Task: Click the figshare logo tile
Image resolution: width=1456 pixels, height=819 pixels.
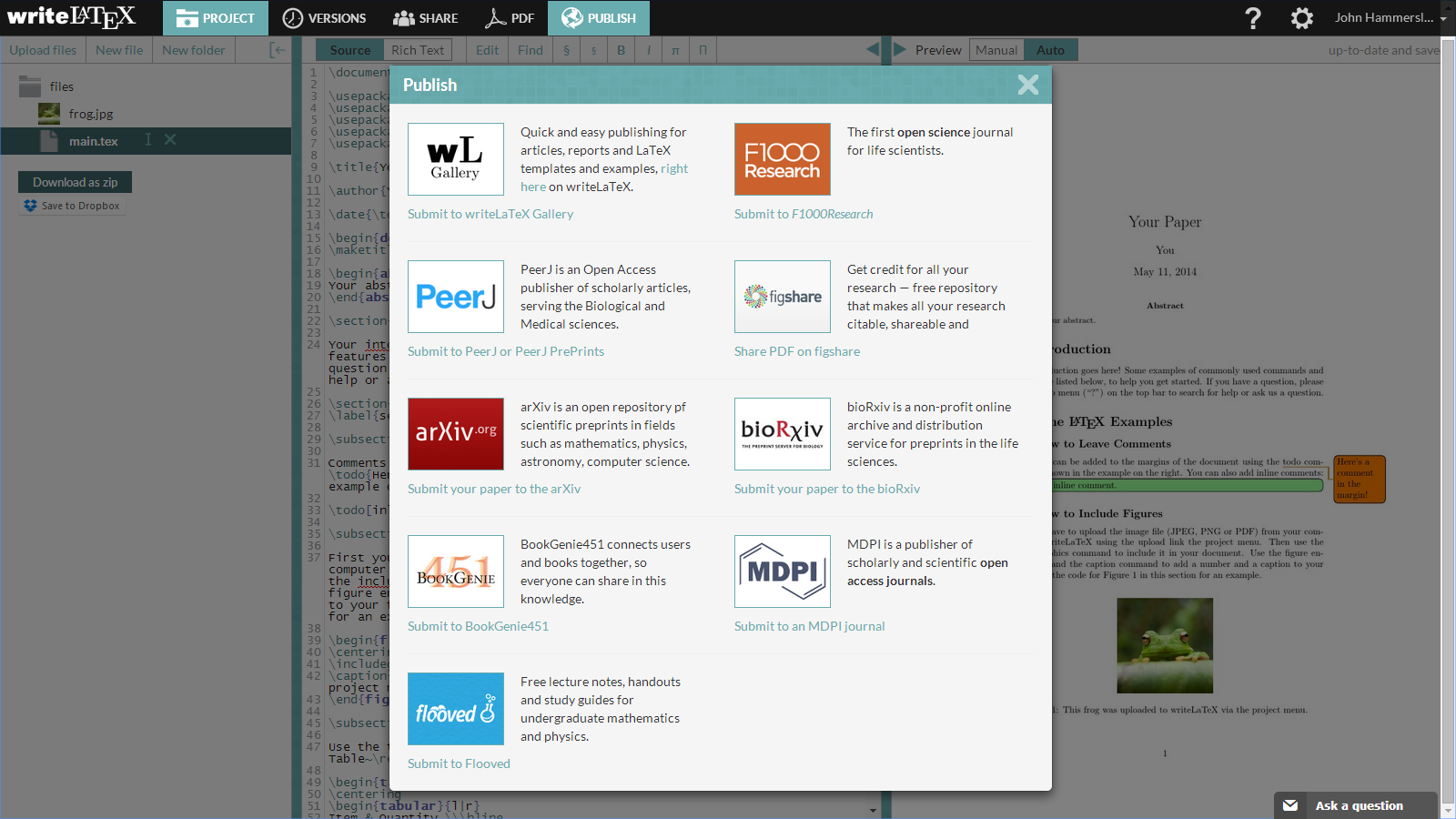Action: pos(782,297)
